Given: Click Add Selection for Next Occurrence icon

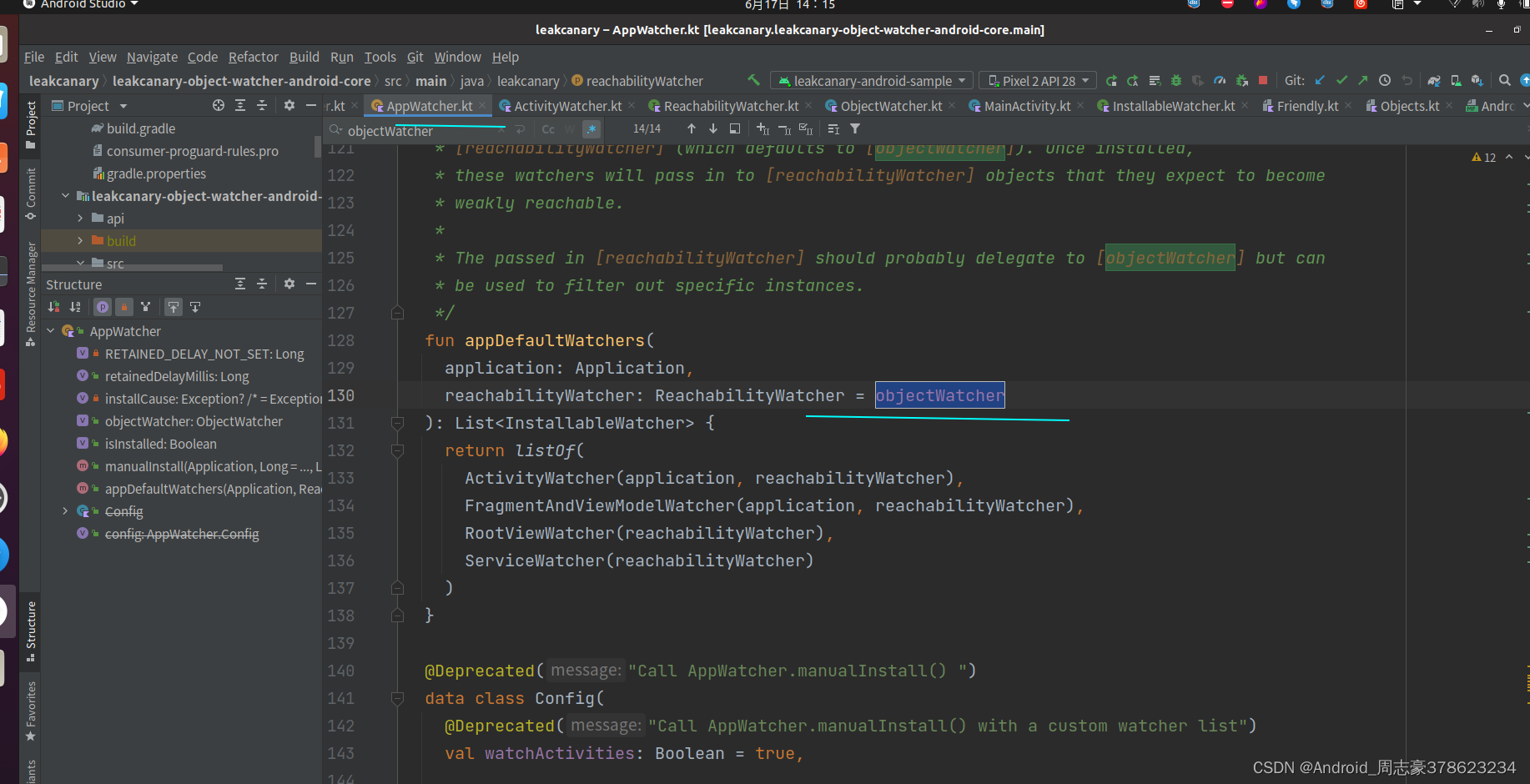Looking at the screenshot, I should pyautogui.click(x=762, y=128).
